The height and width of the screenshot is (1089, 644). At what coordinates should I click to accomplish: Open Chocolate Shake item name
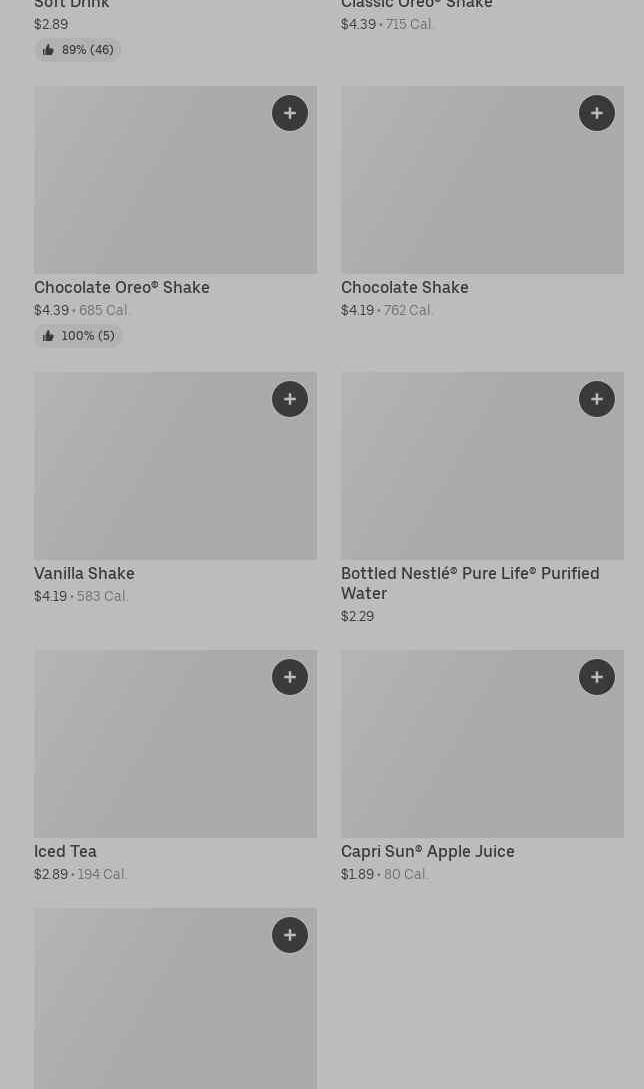[x=404, y=287]
